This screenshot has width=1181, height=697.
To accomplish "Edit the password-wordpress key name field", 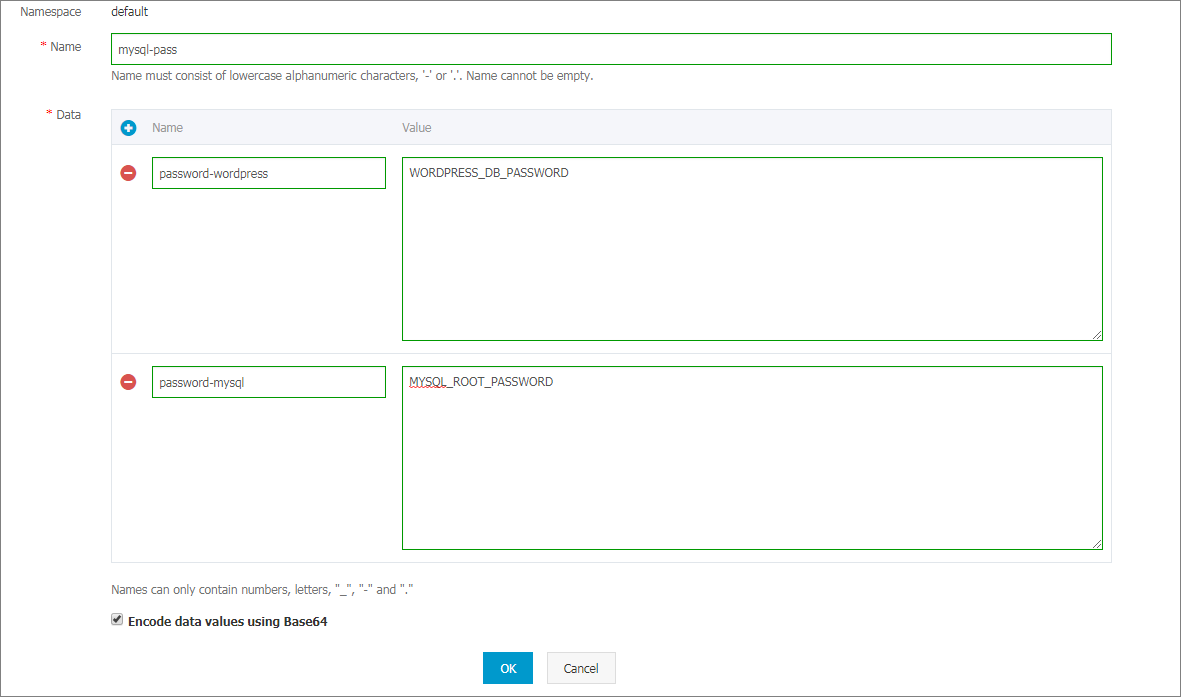I will 269,173.
